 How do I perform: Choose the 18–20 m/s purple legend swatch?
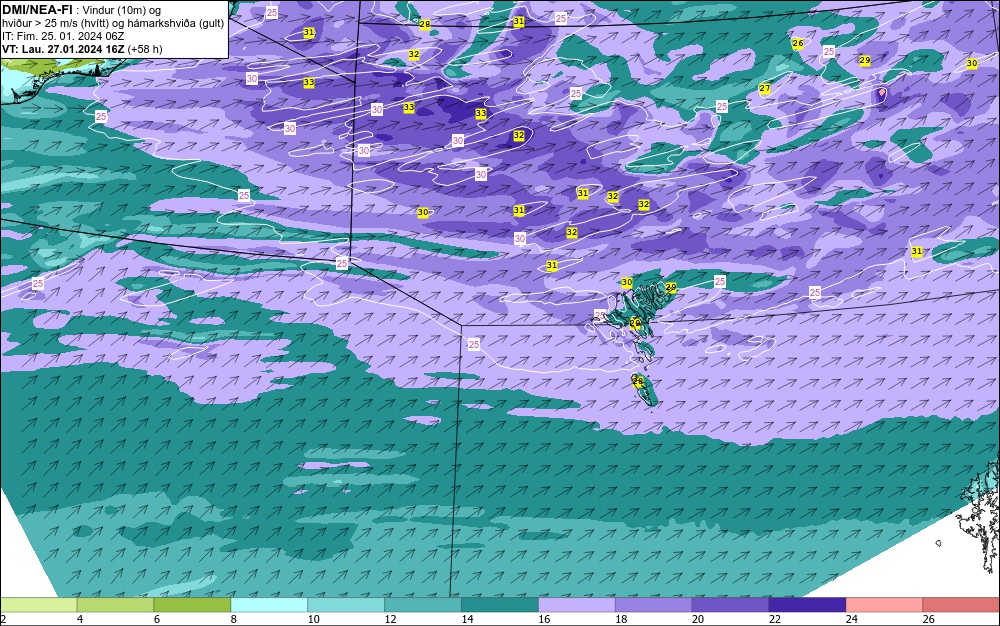(654, 605)
